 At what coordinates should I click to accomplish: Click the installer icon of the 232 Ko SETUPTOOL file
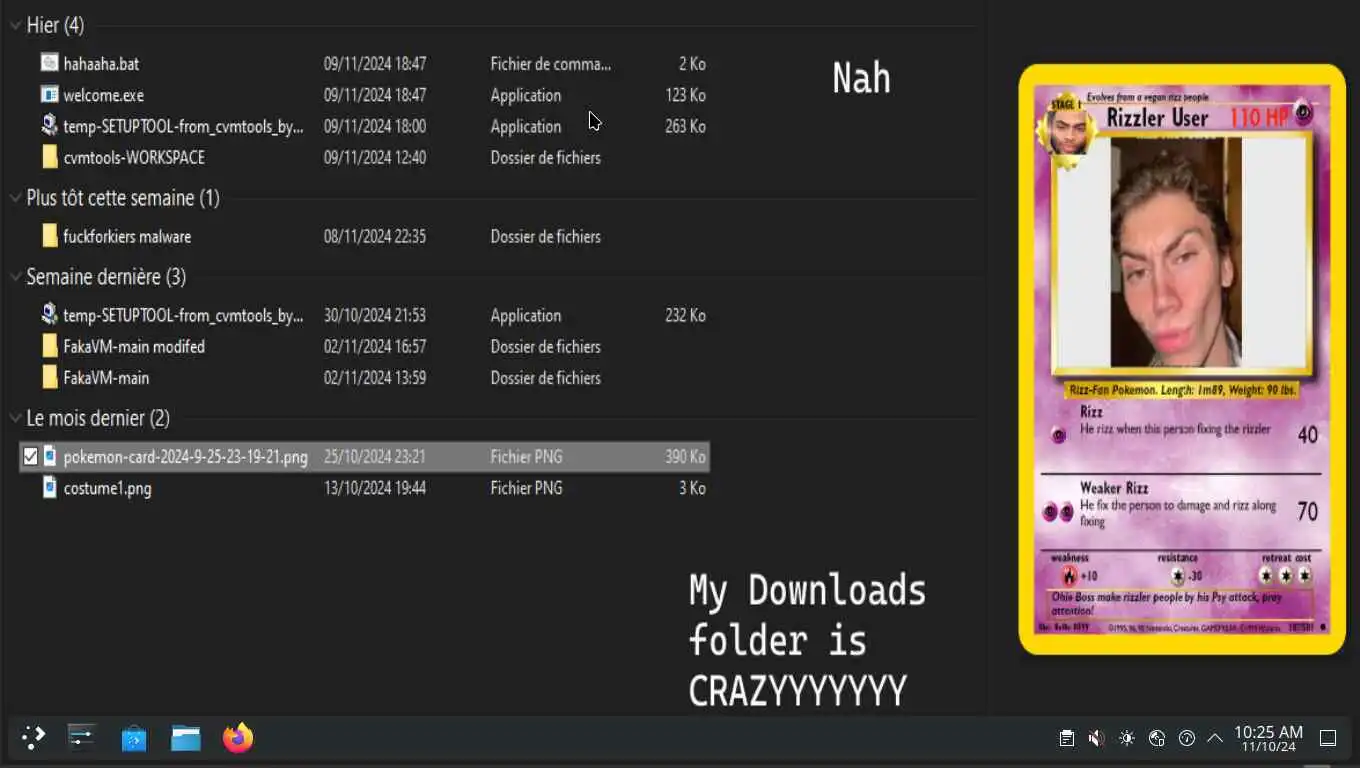pos(49,315)
